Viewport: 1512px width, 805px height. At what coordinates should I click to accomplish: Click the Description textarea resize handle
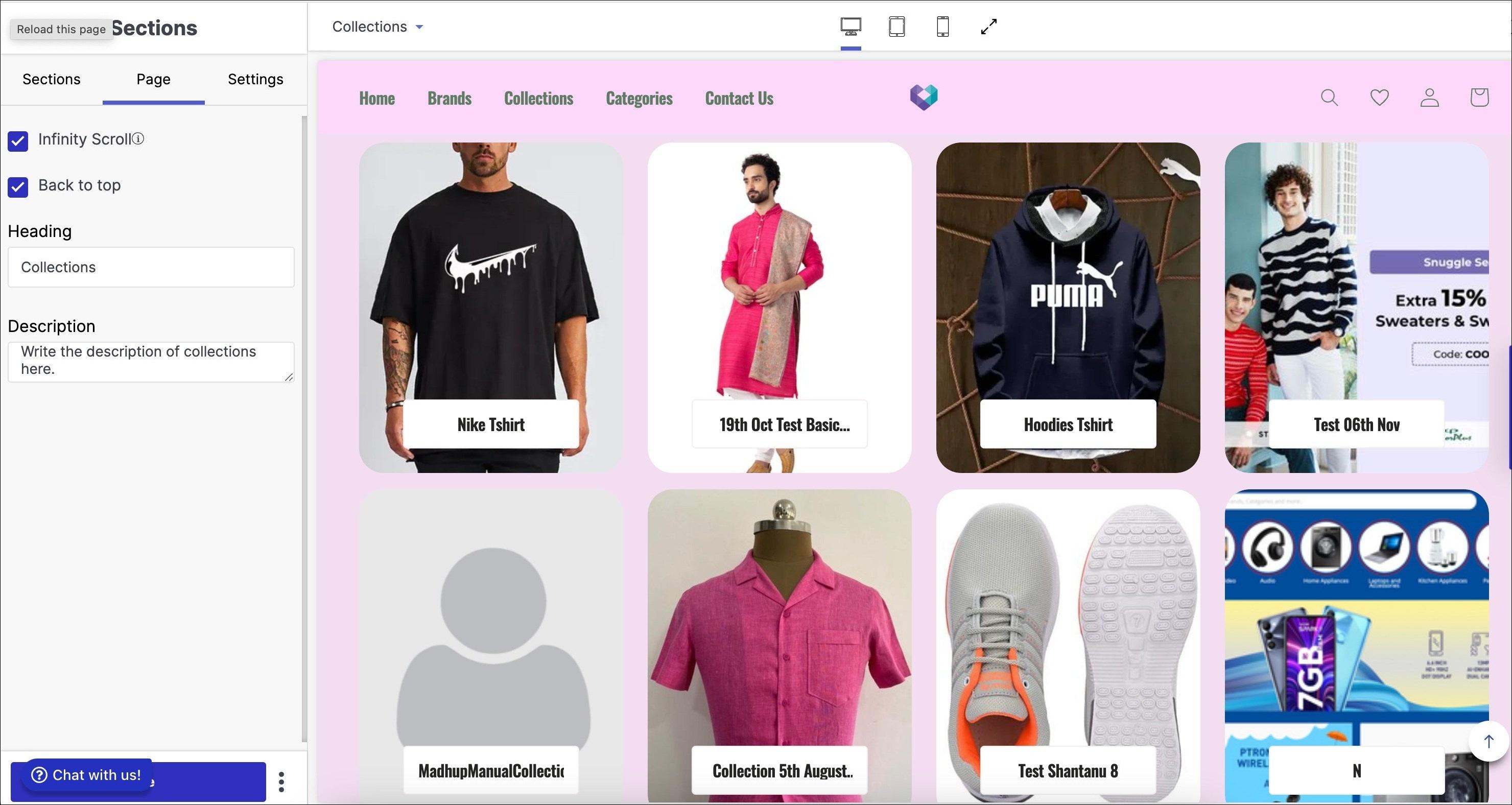pyautogui.click(x=289, y=376)
